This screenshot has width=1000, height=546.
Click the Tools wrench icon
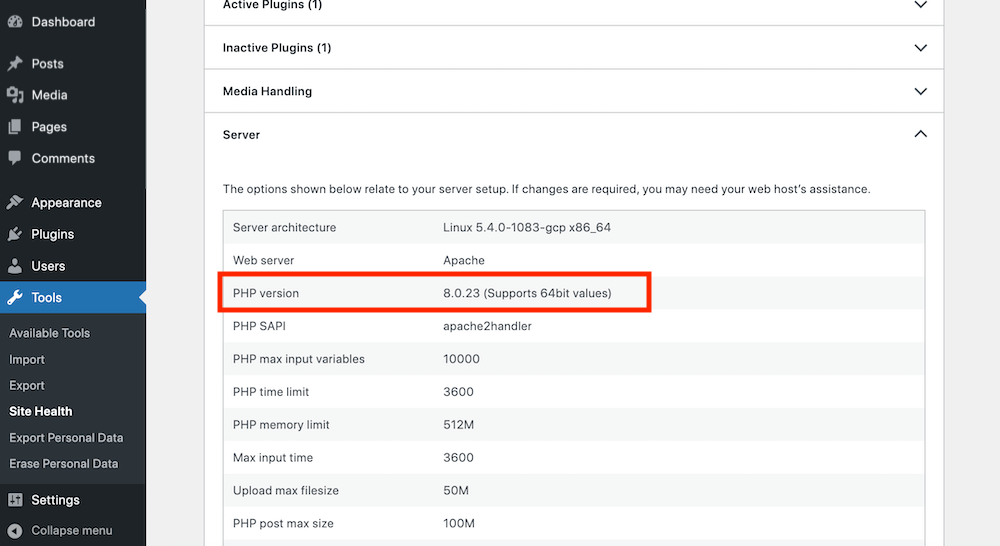pyautogui.click(x=15, y=297)
